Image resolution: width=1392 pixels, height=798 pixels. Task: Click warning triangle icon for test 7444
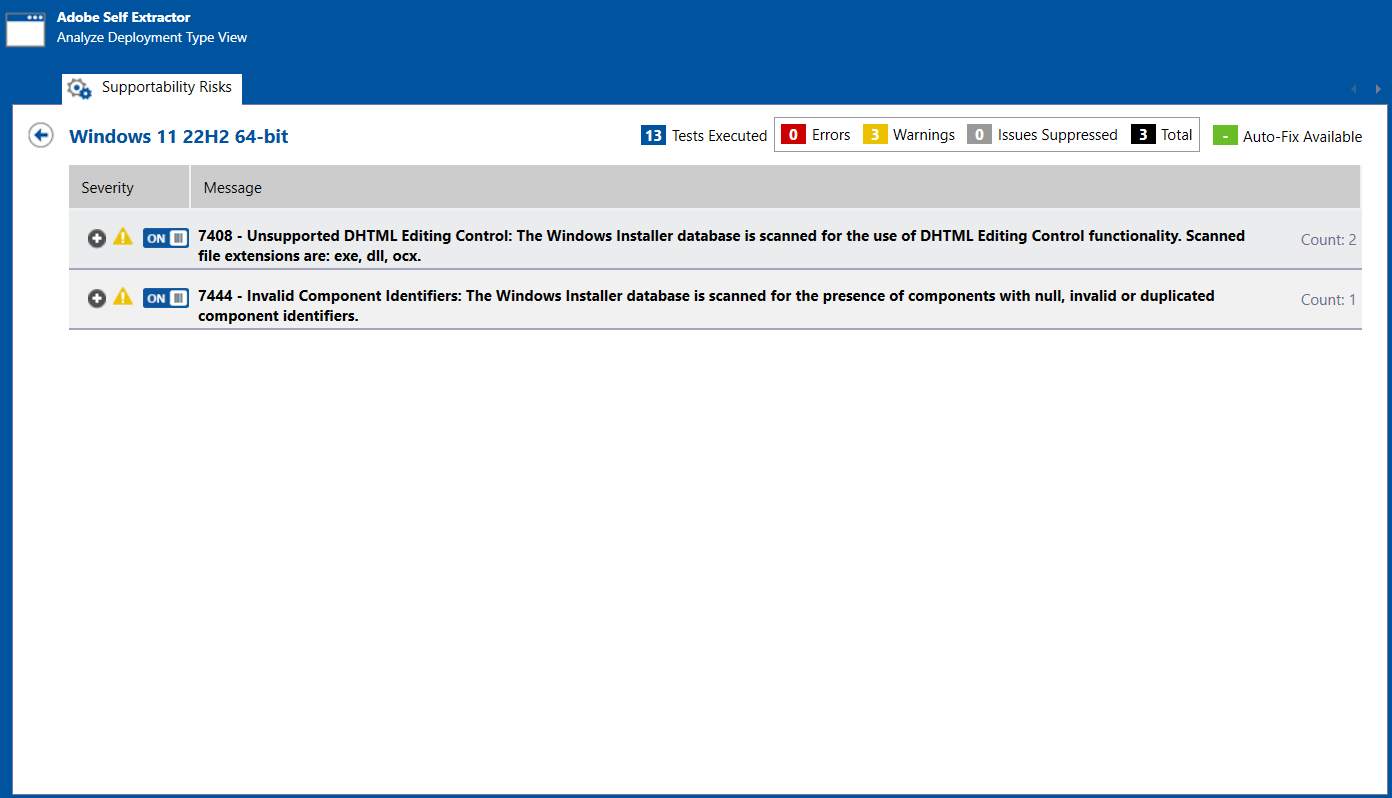[x=123, y=296]
